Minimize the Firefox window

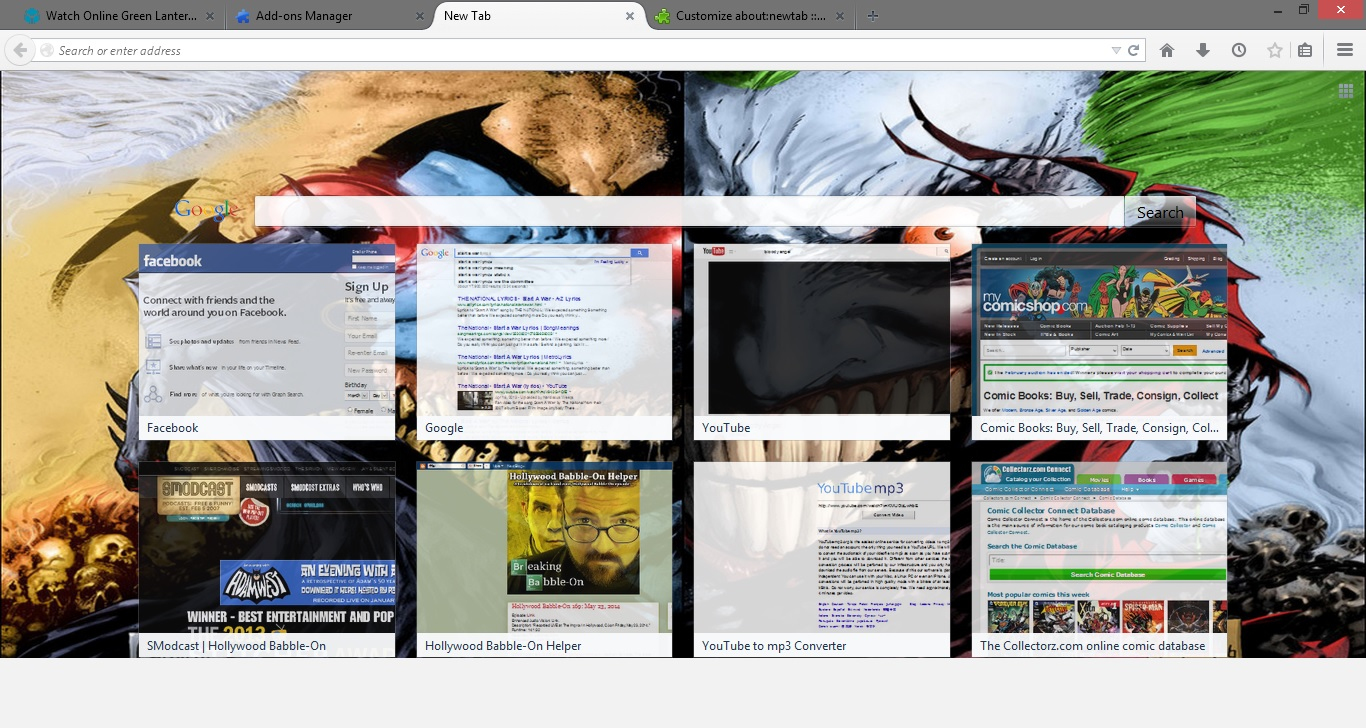(1277, 10)
